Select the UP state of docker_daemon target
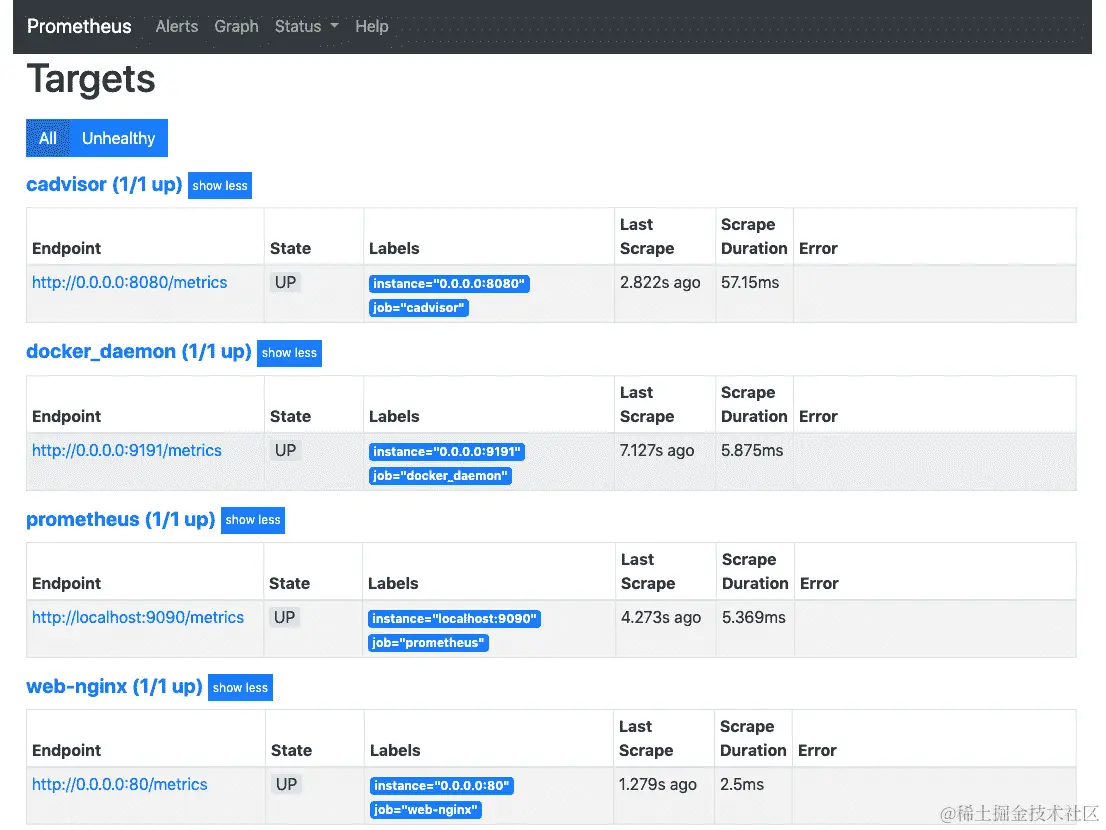Screen dimensions: 1106x830 (x=286, y=450)
